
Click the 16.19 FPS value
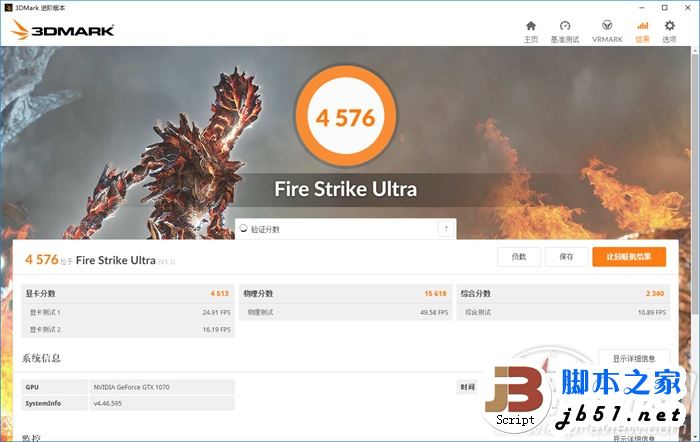(217, 329)
